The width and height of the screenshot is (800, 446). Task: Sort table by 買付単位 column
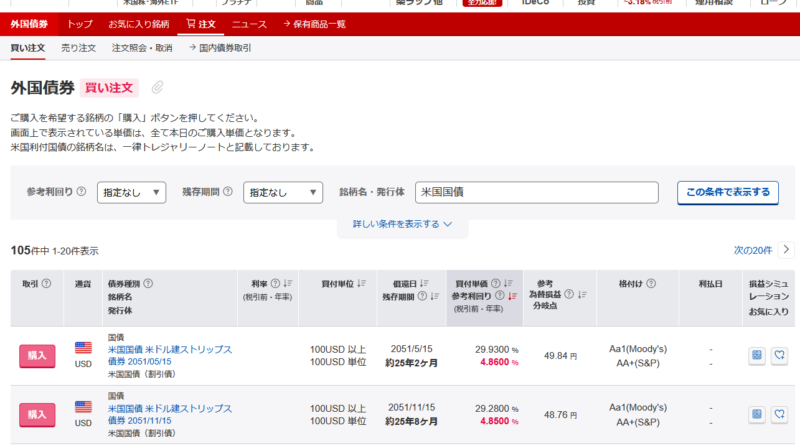point(361,283)
